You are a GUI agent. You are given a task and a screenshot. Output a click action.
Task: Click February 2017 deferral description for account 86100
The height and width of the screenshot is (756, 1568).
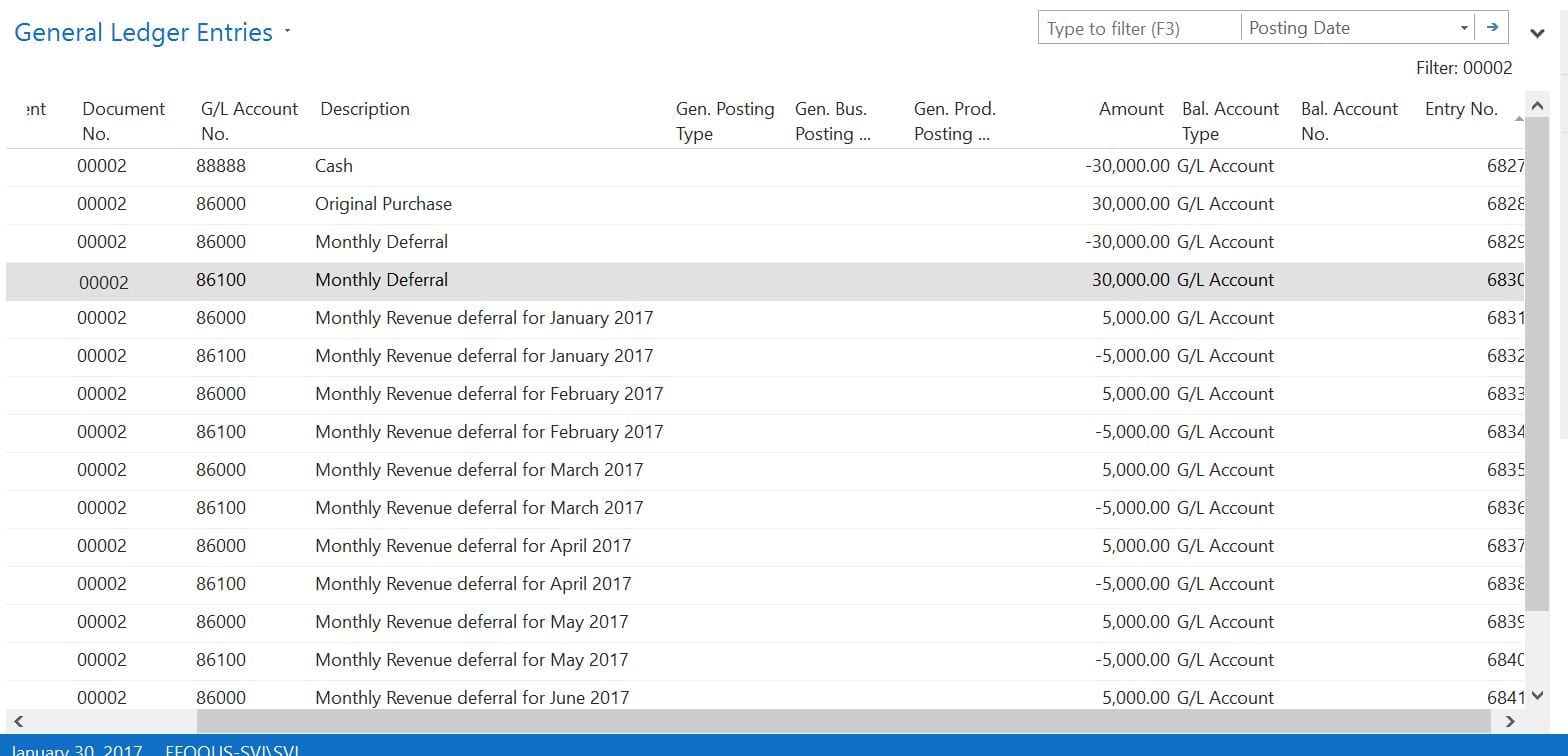point(489,432)
